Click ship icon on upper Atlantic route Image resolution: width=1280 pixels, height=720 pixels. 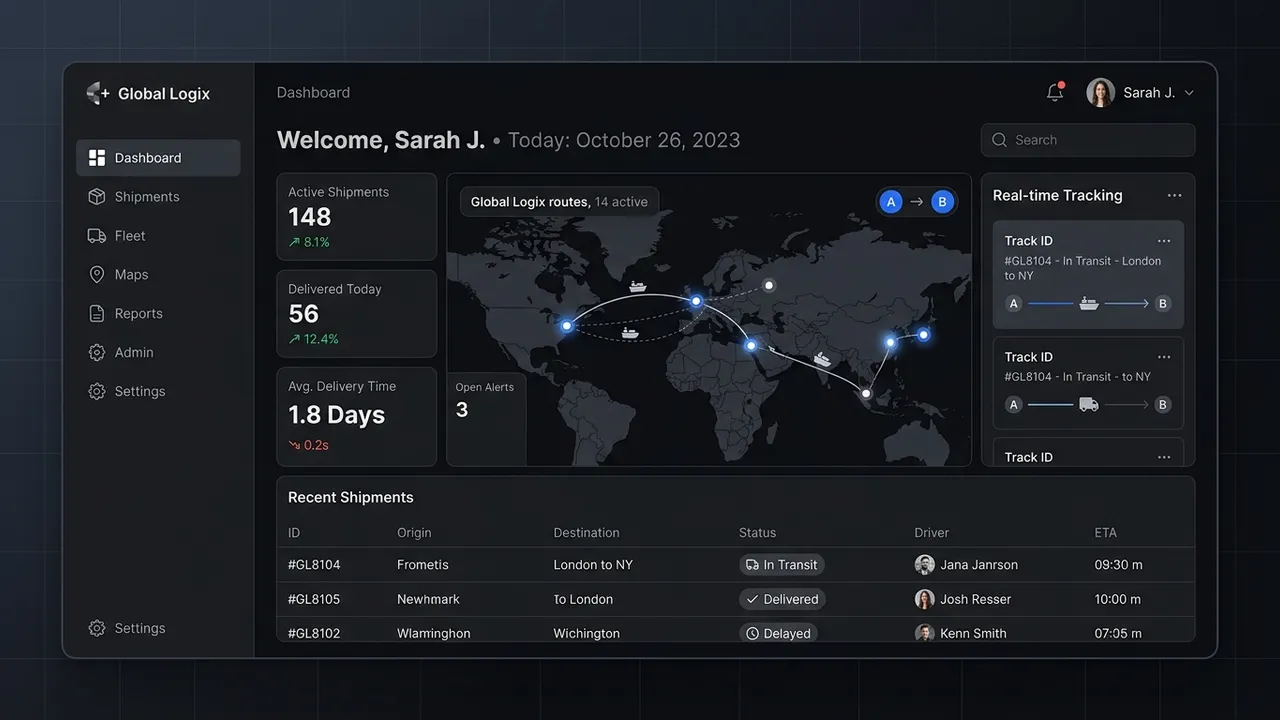[637, 286]
